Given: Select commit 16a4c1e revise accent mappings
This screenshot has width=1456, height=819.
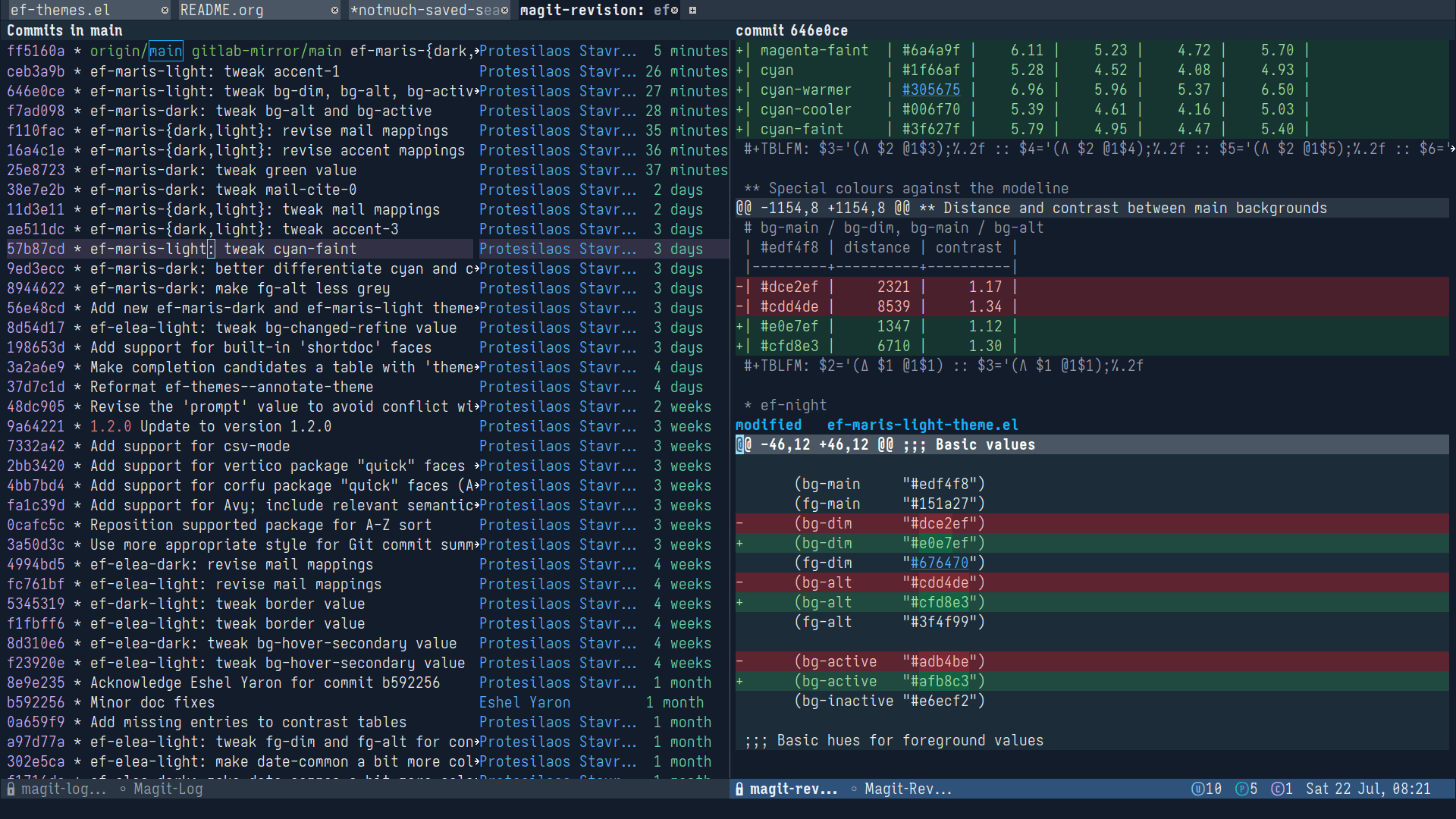Looking at the screenshot, I should point(367,150).
